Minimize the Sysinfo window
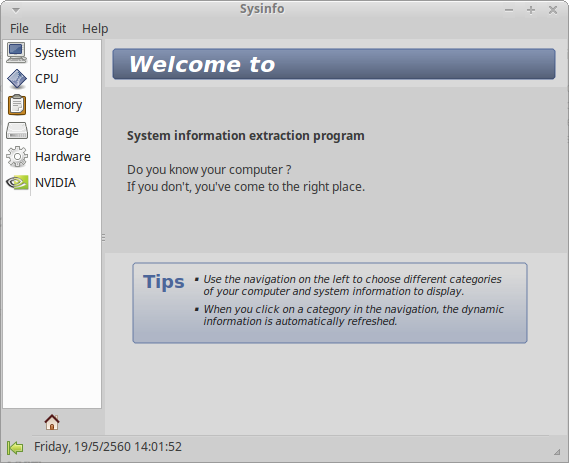Image resolution: width=569 pixels, height=463 pixels. pos(509,10)
